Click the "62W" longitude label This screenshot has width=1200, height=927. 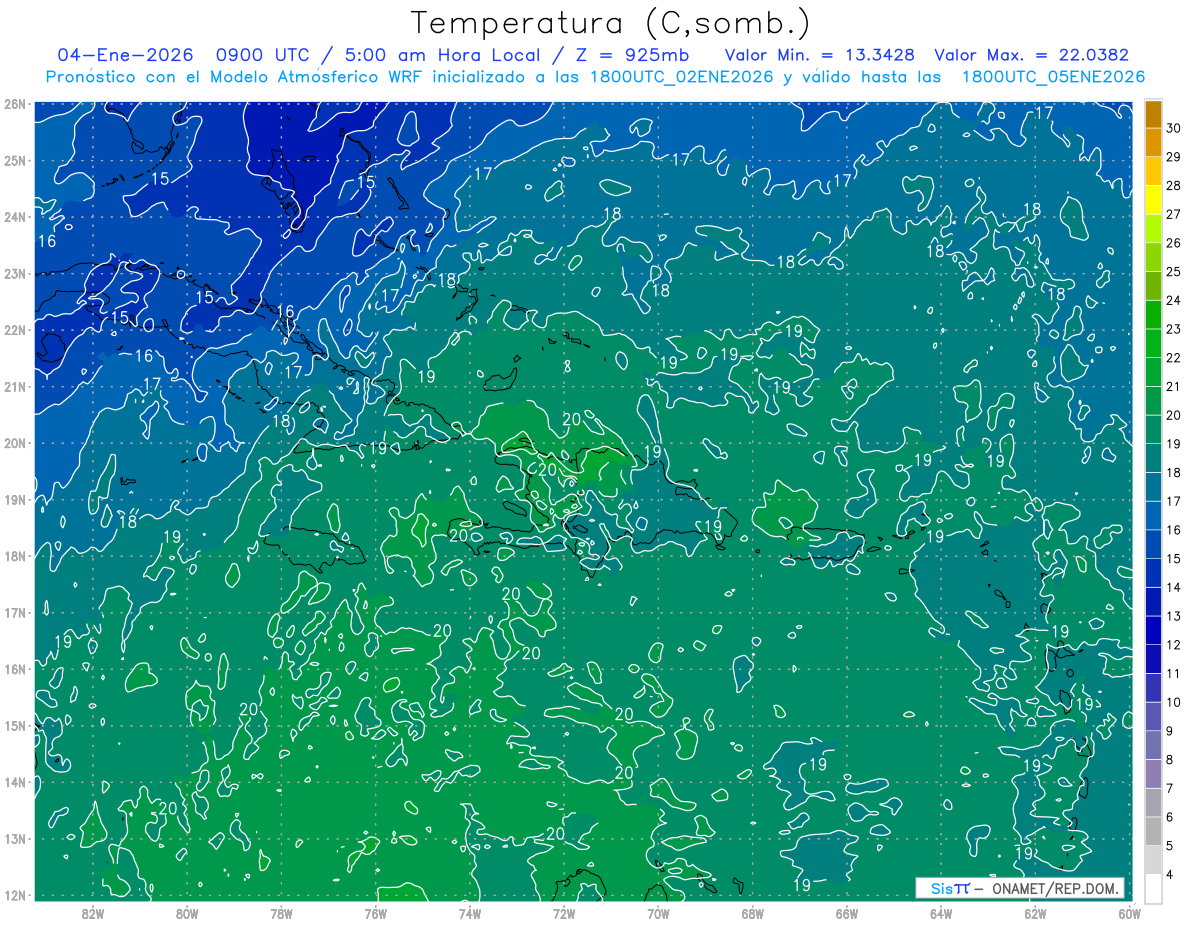pos(1035,913)
